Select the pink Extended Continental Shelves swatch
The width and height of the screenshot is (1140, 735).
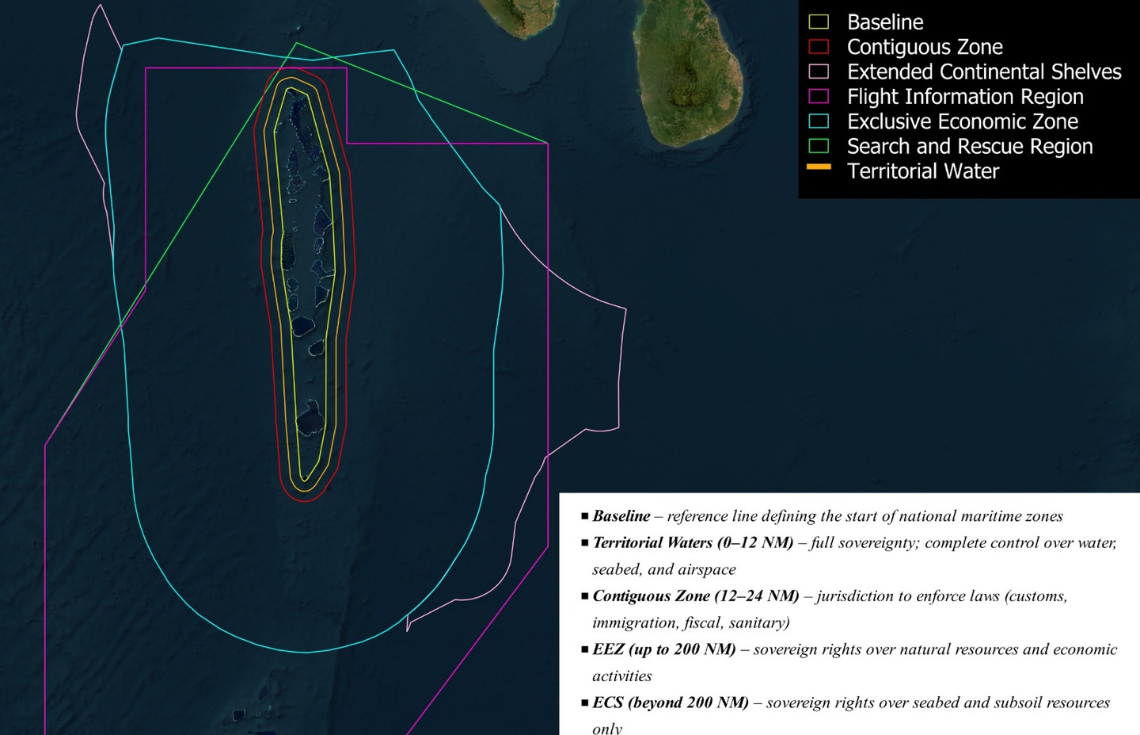(x=818, y=72)
